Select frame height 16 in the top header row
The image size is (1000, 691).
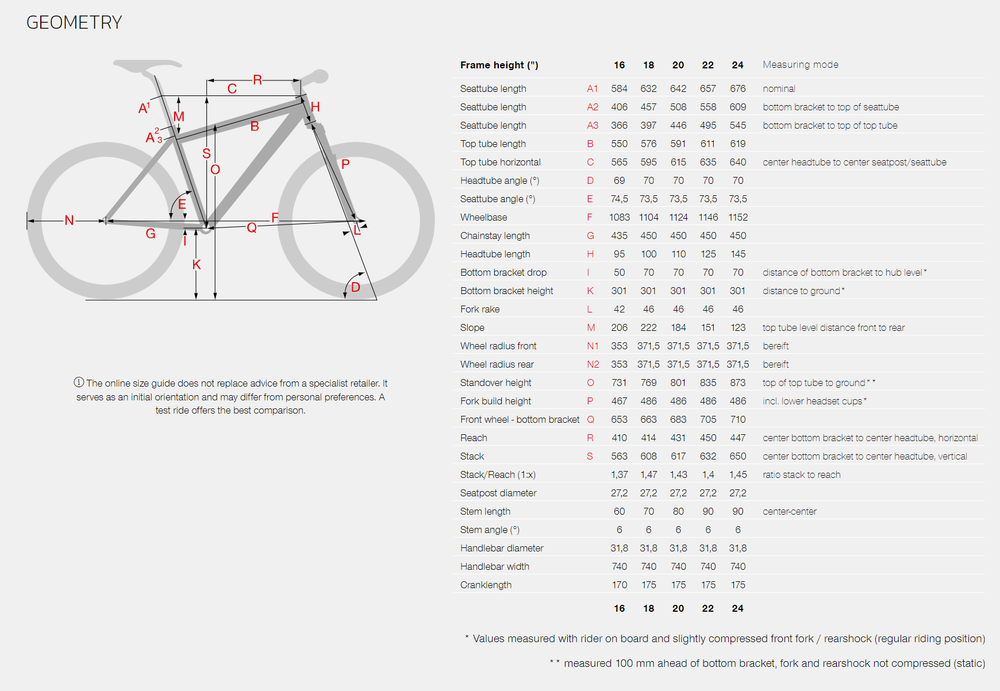[x=619, y=65]
